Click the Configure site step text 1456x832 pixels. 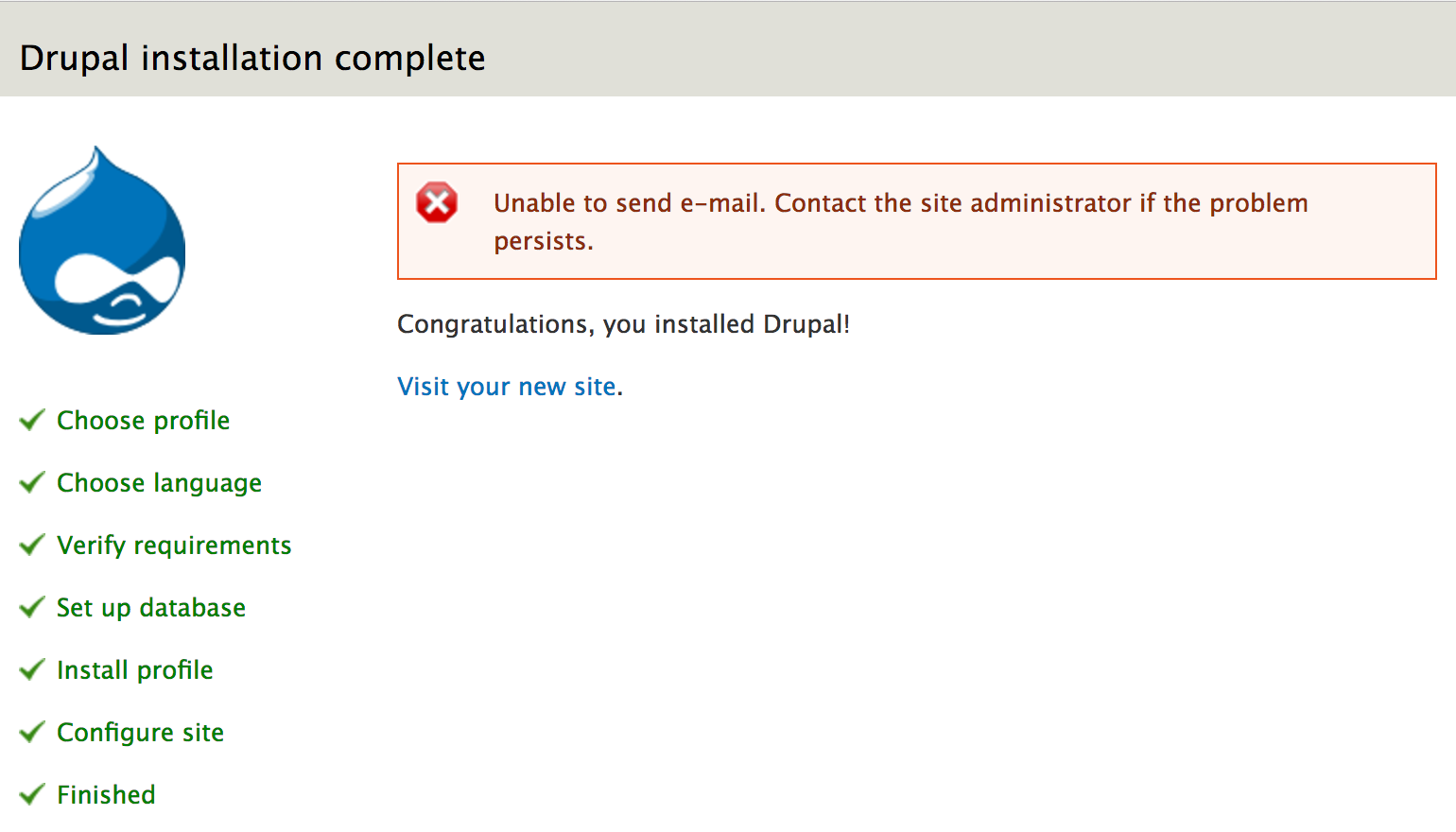140,732
